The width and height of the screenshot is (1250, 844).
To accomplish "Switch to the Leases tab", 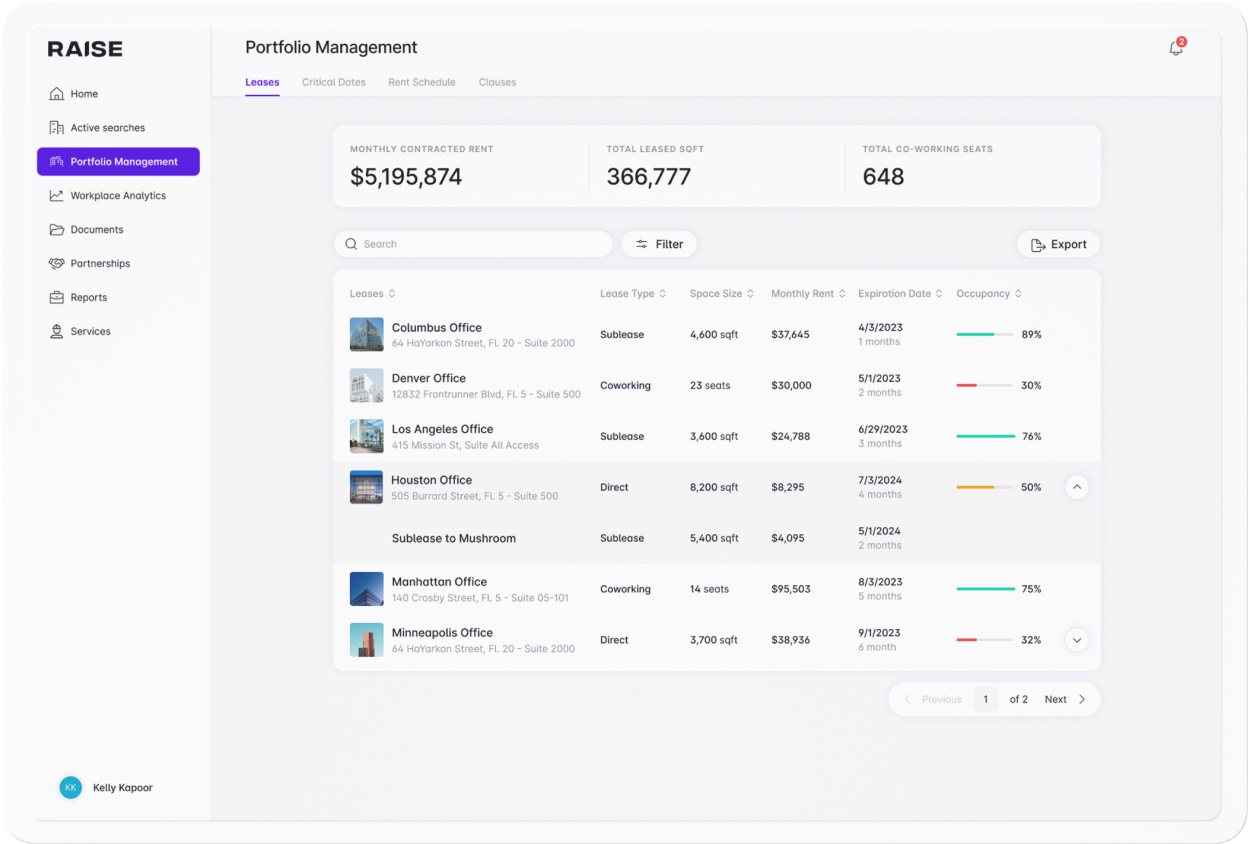I will [262, 82].
